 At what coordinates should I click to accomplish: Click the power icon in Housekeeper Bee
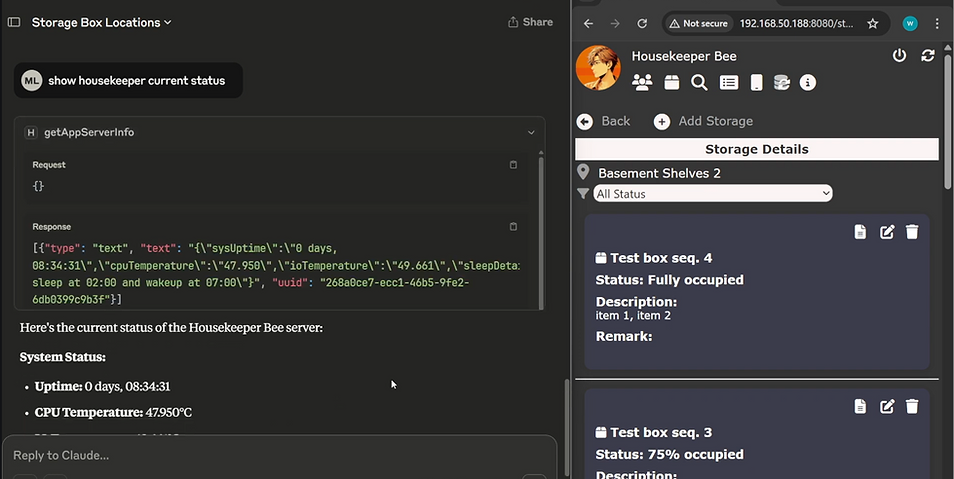click(899, 56)
